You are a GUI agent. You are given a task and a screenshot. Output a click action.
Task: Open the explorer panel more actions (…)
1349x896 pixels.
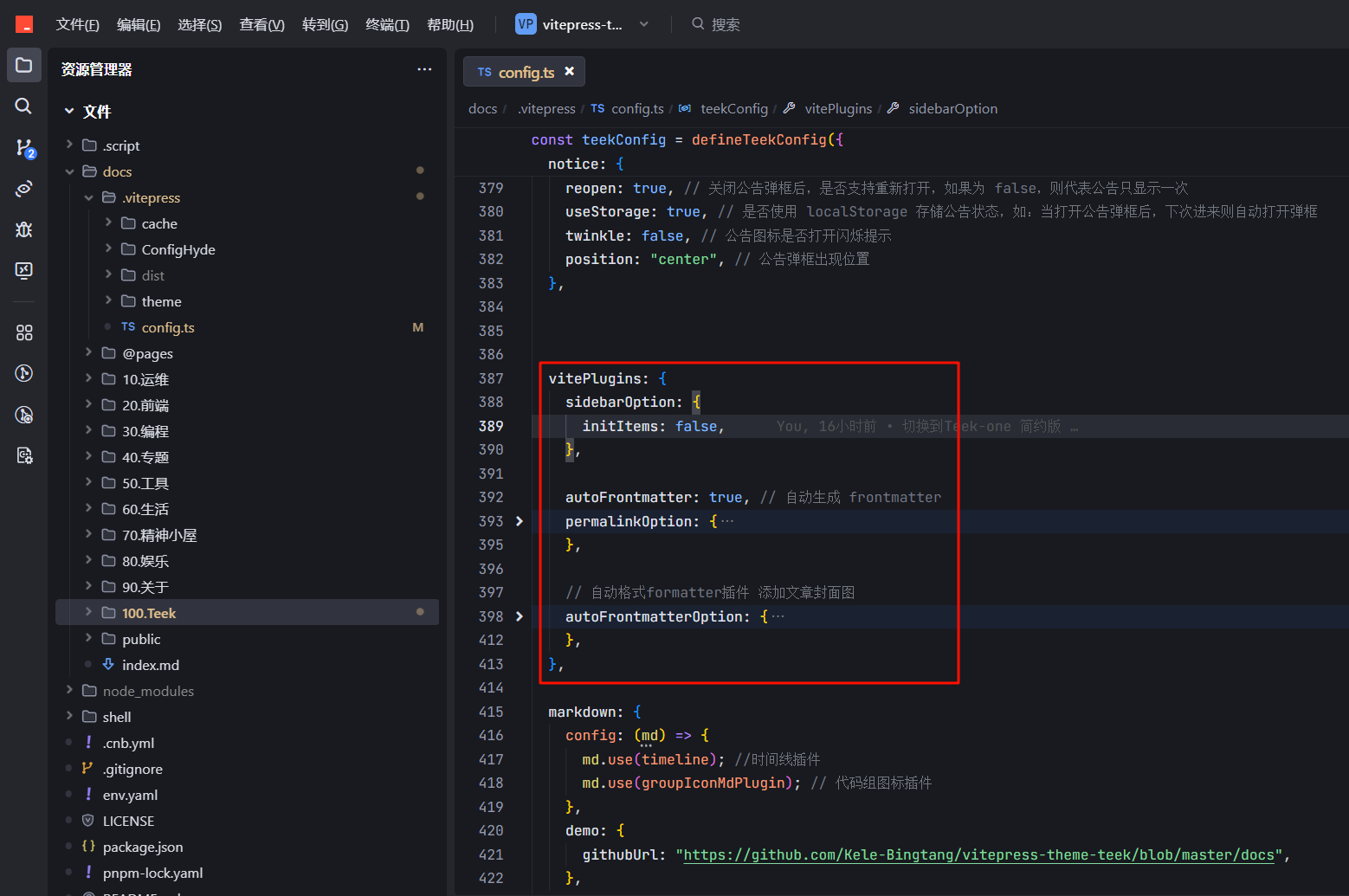click(424, 69)
